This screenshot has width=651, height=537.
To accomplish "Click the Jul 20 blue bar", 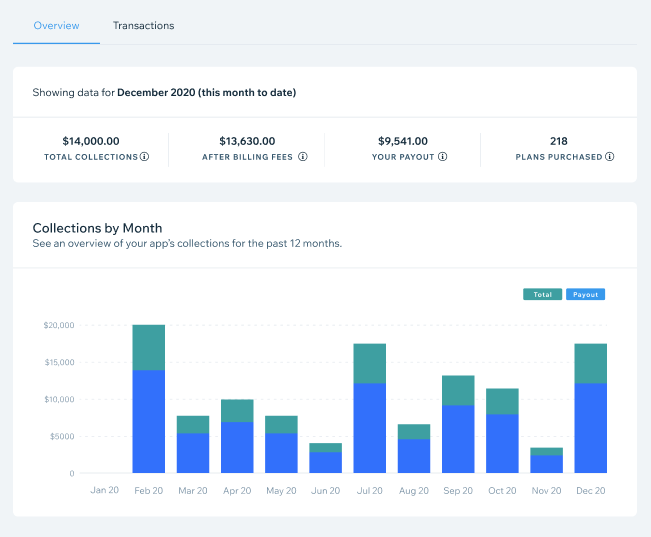I will 369,427.
